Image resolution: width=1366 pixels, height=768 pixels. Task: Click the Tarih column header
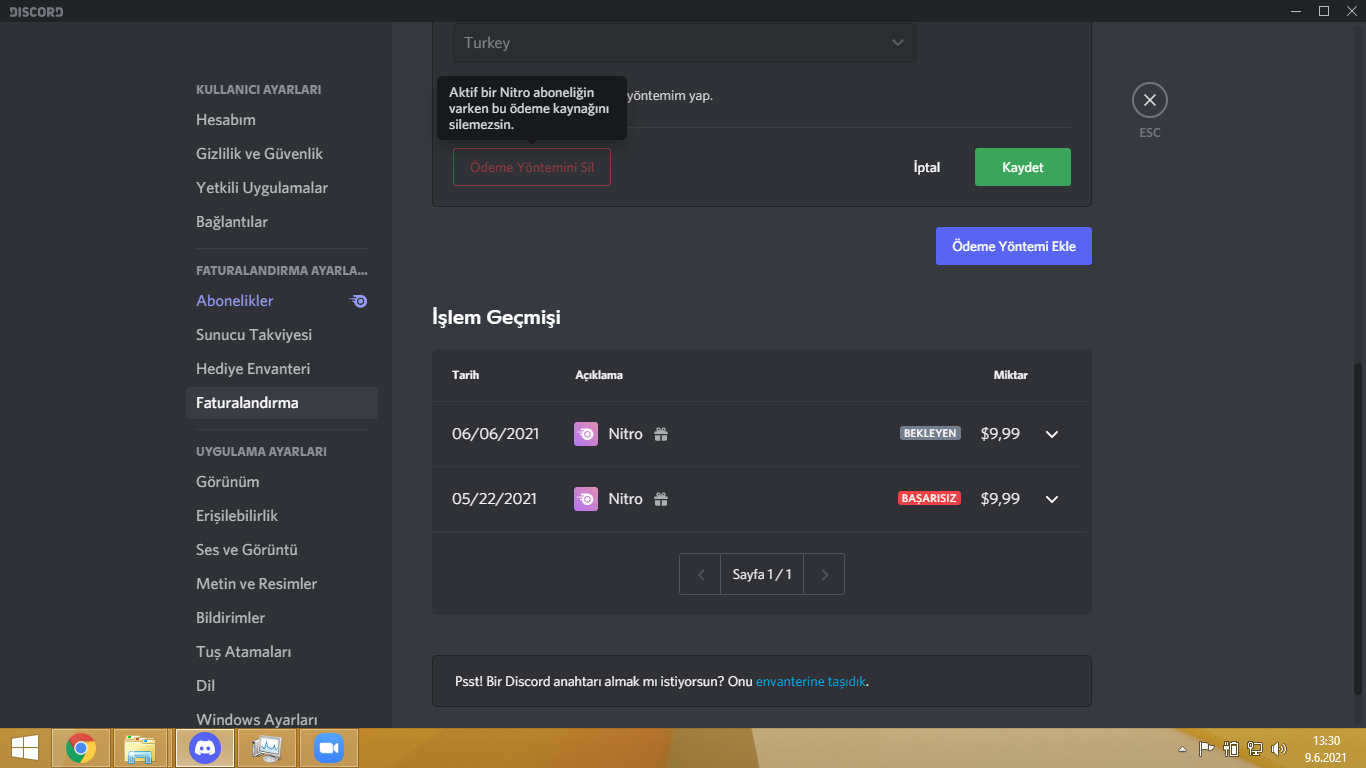[x=466, y=375]
